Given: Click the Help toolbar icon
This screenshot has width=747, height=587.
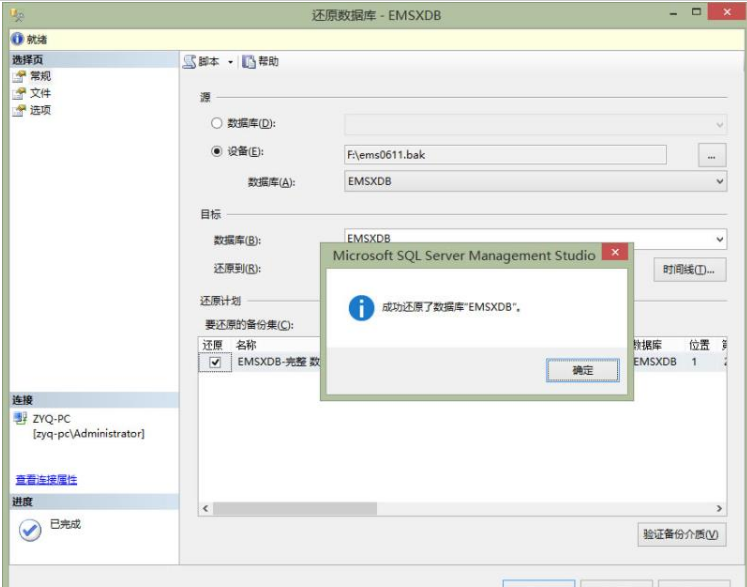Looking at the screenshot, I should 249,61.
